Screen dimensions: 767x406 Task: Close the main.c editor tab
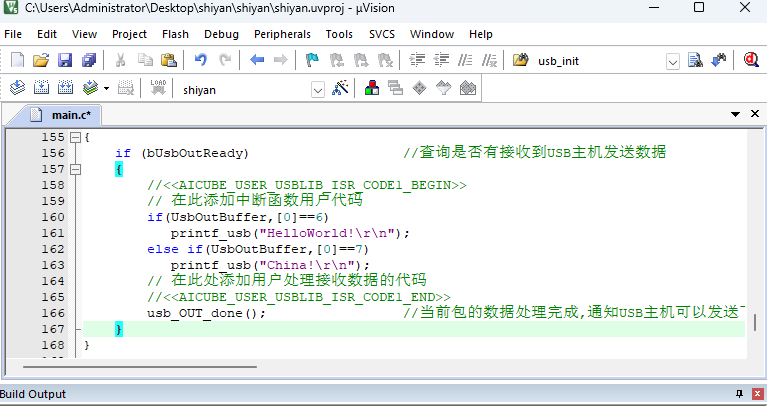pos(755,114)
